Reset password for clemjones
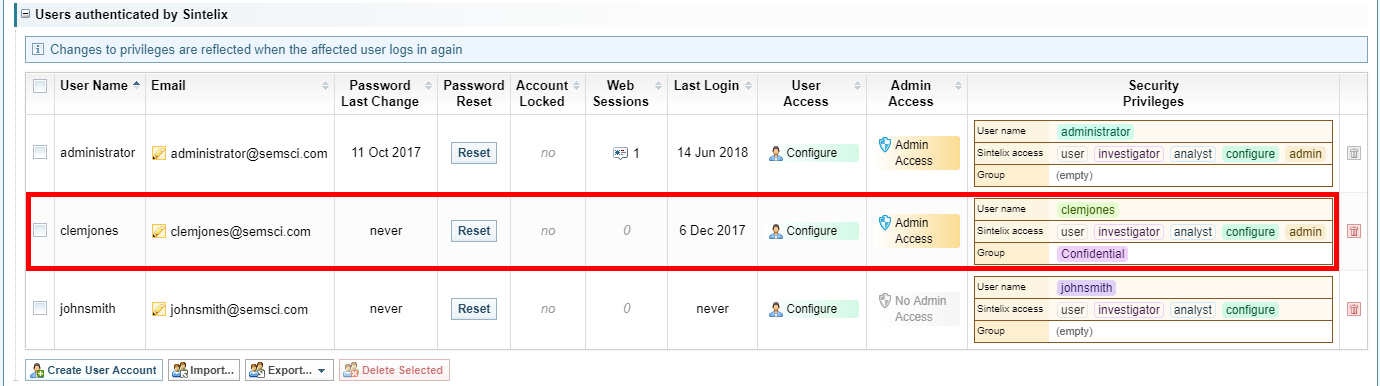This screenshot has height=386, width=1380. [474, 231]
